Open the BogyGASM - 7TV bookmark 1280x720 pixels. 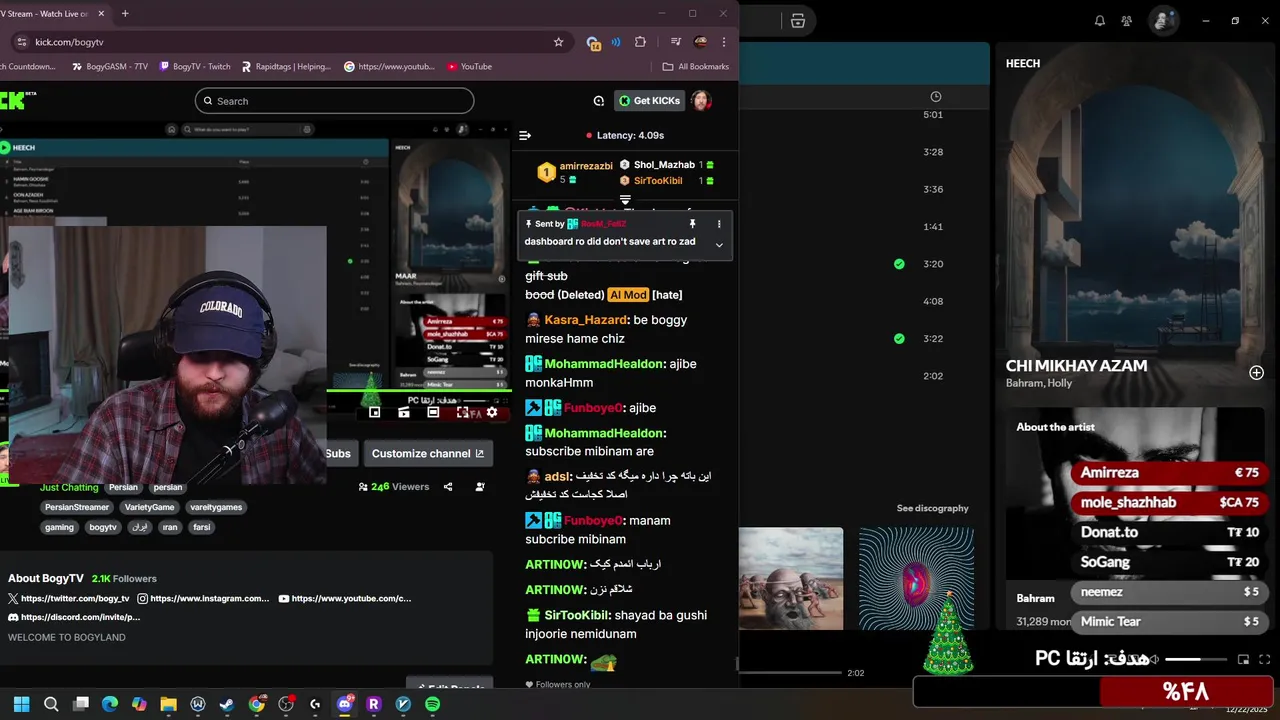point(110,67)
